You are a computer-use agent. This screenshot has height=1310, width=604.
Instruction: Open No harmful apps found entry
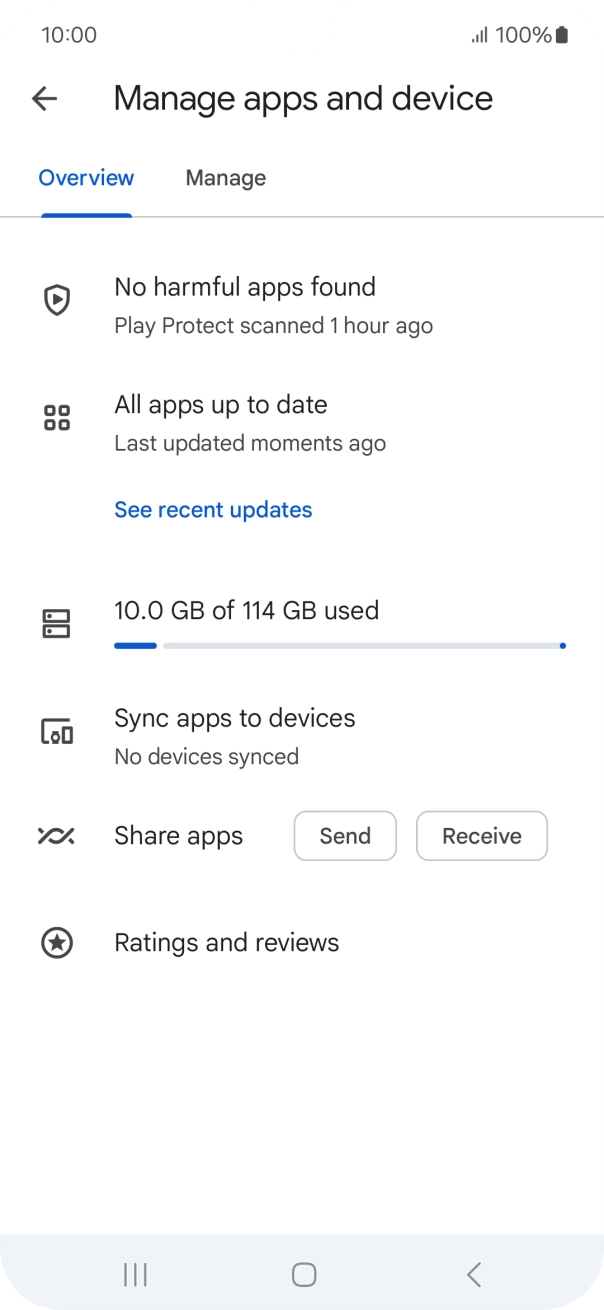click(x=245, y=288)
